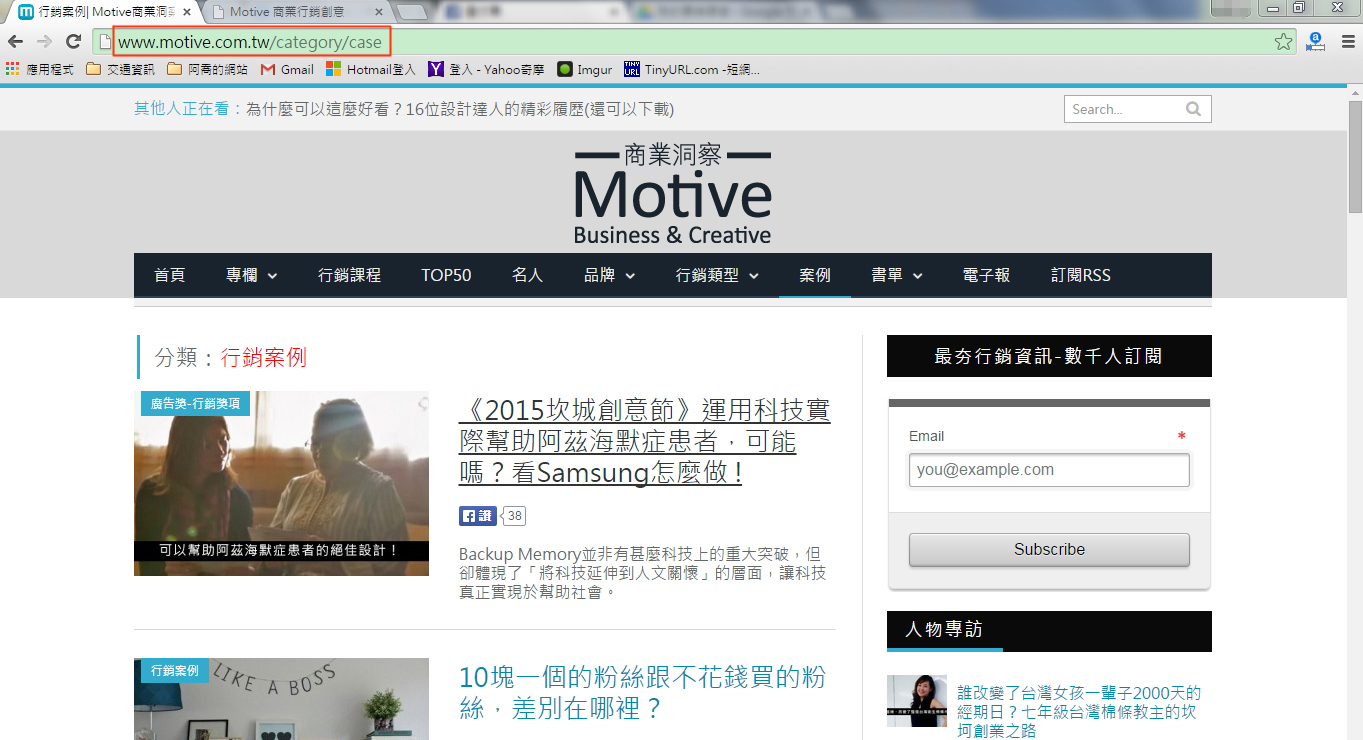The image size is (1363, 740).
Task: Click the Facebook like button
Action: tap(477, 516)
